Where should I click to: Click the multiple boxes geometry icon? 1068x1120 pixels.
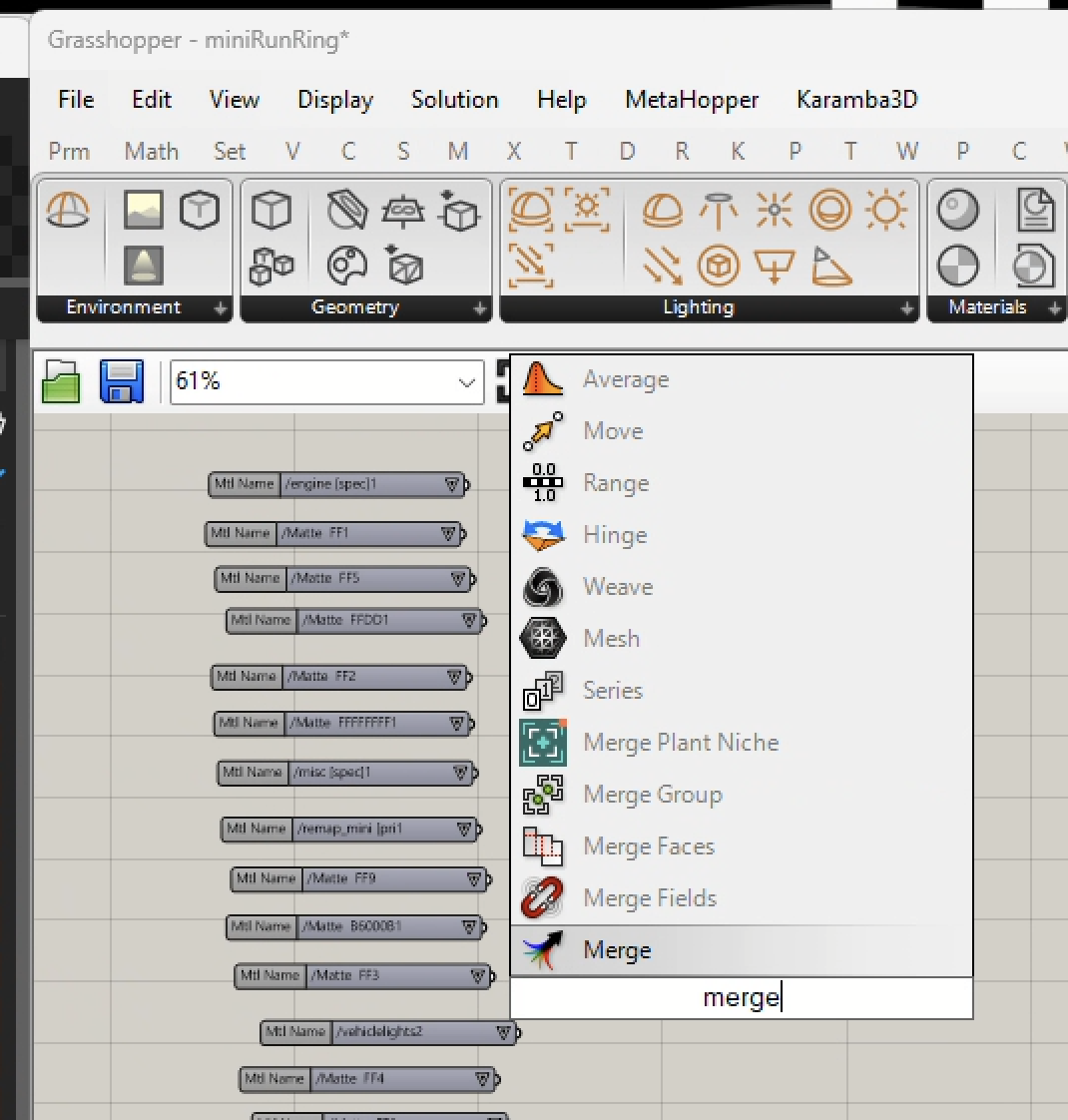[x=271, y=266]
